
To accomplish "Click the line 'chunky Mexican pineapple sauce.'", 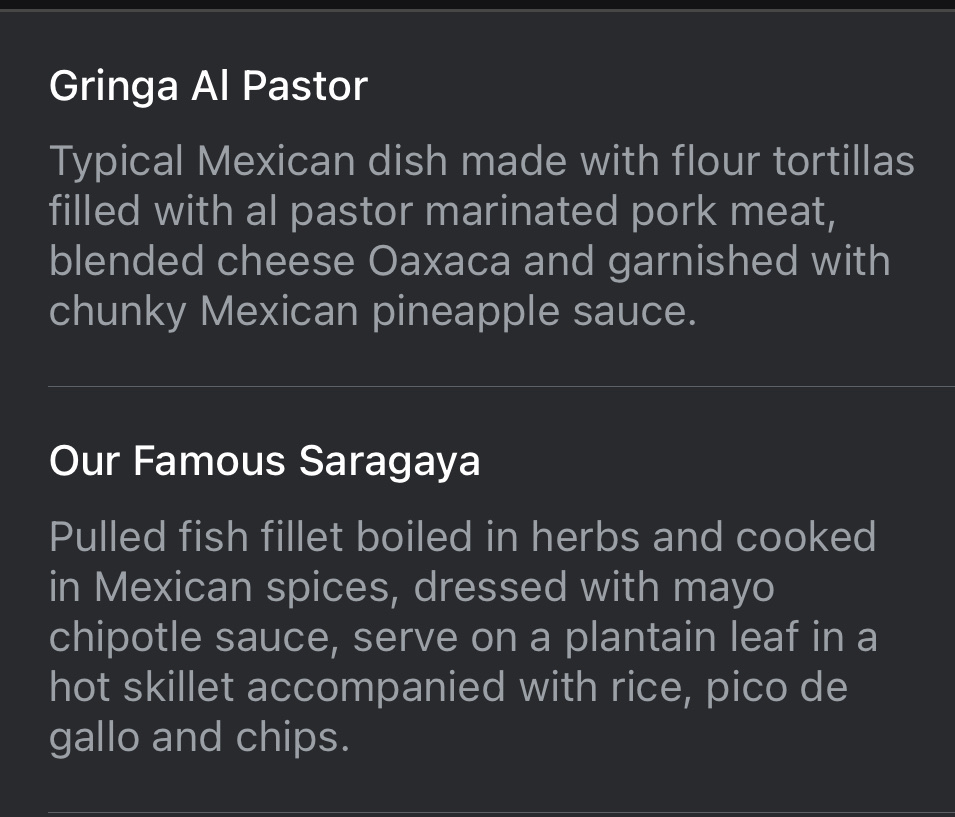I will [373, 311].
